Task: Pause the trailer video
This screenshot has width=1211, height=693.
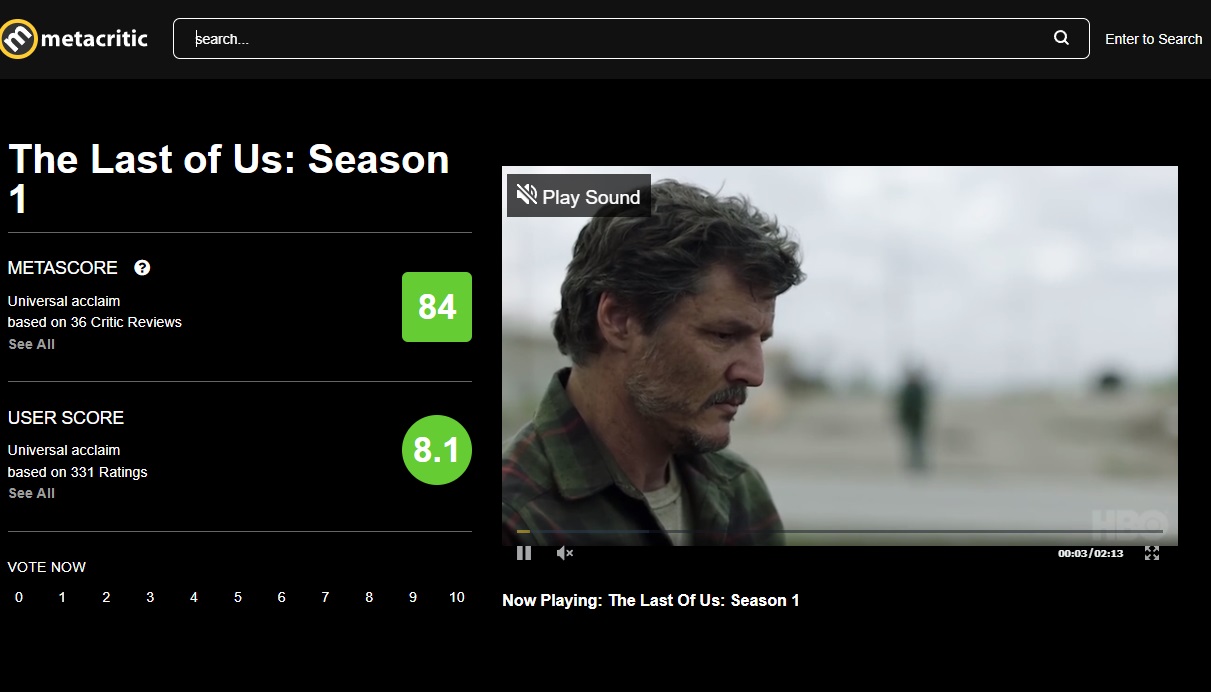Action: click(524, 553)
